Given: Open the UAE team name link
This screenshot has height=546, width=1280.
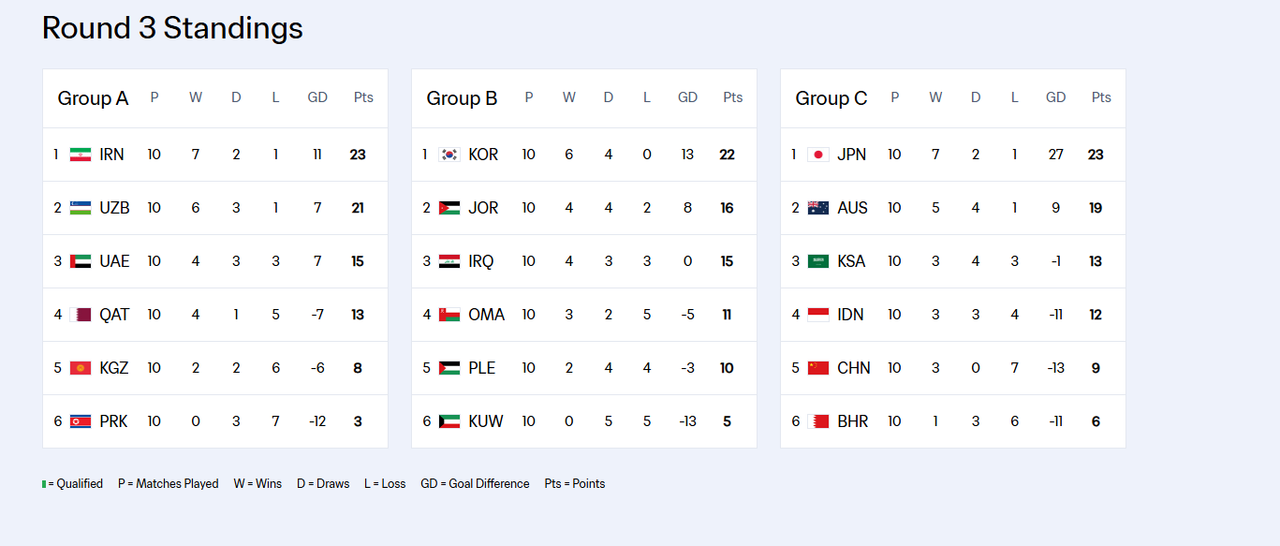Looking at the screenshot, I should point(115,261).
